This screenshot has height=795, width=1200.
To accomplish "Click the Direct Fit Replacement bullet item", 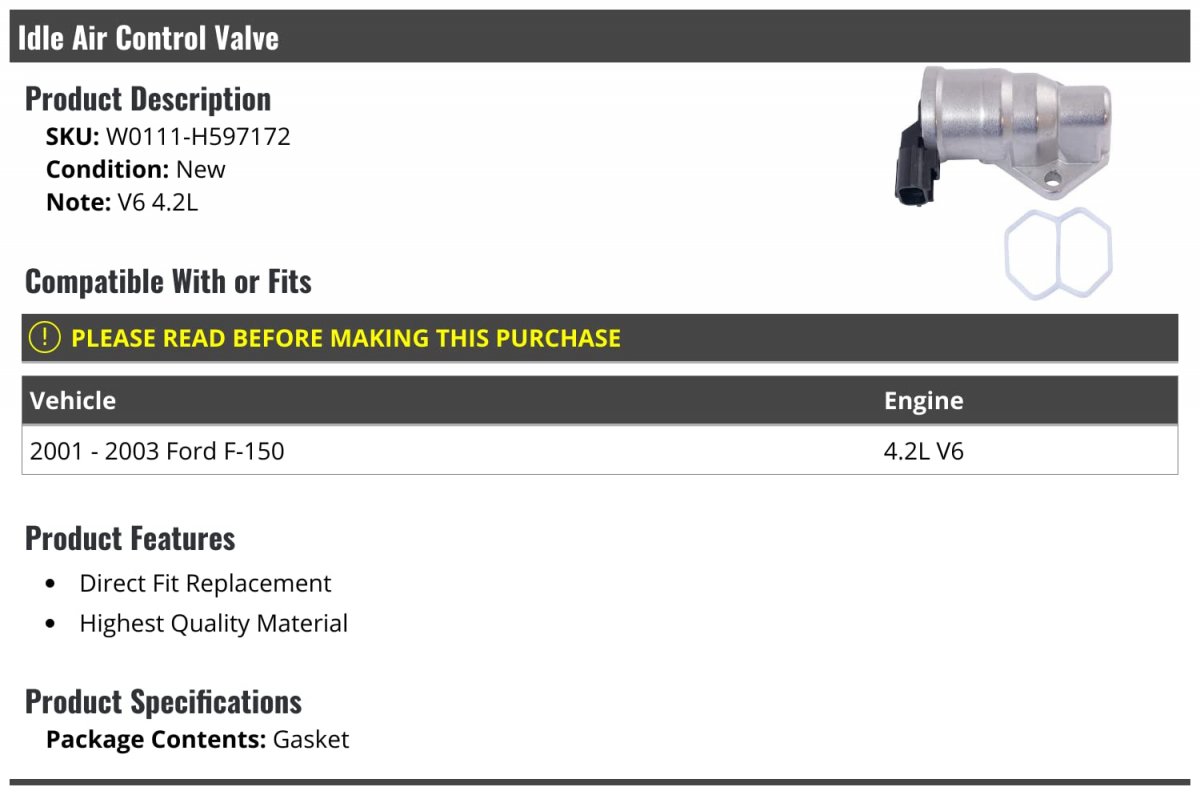I will coord(205,583).
